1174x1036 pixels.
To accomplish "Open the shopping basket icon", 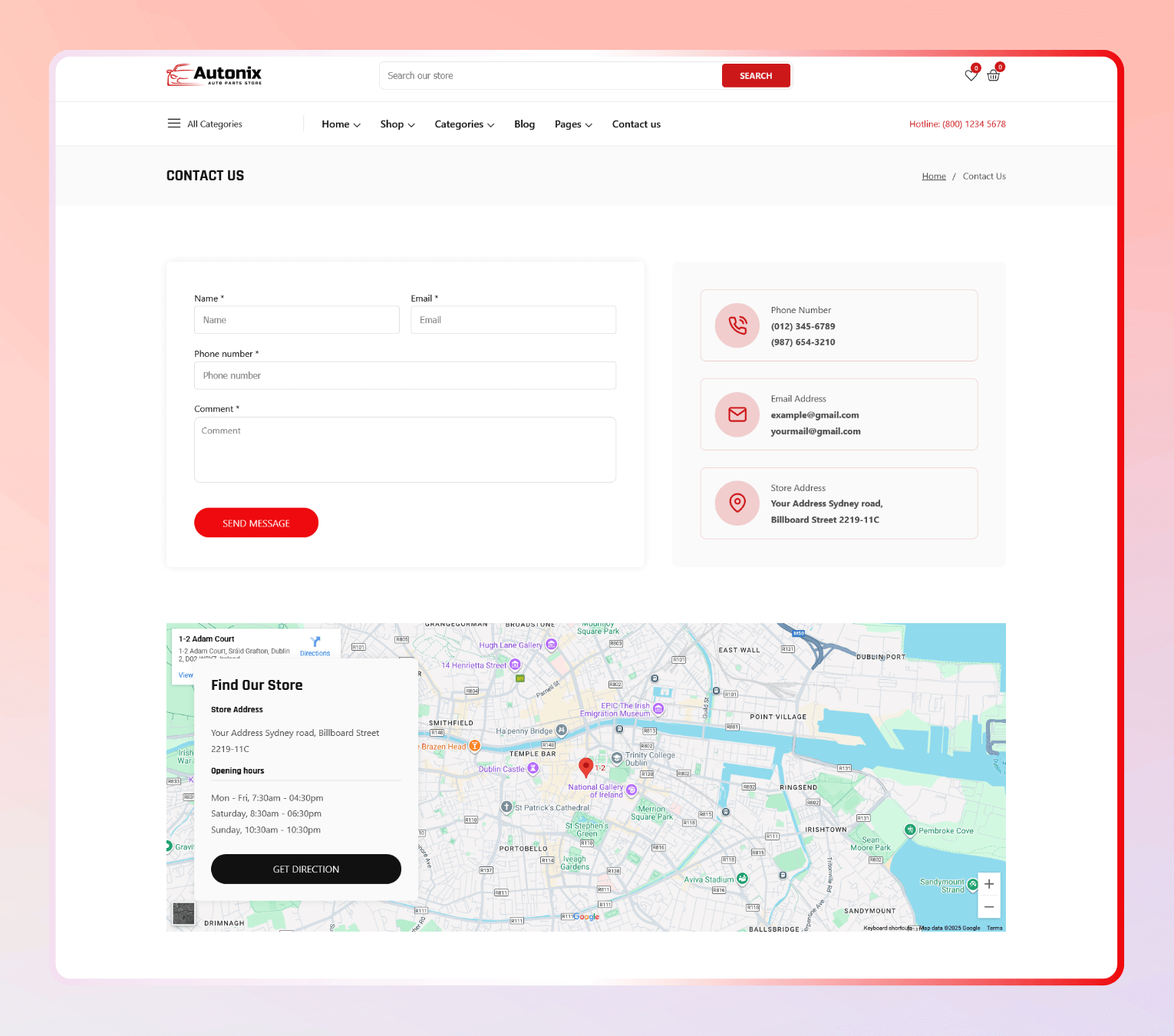I will pyautogui.click(x=994, y=75).
